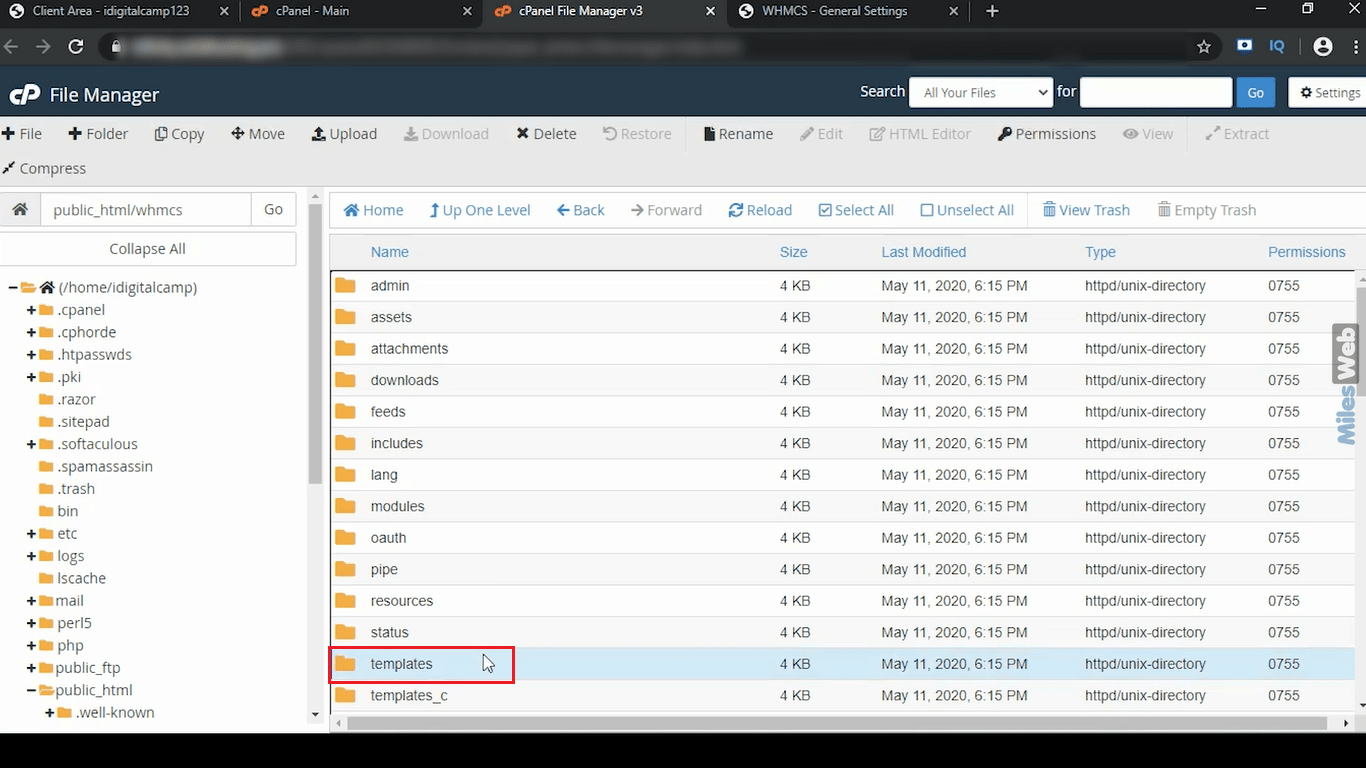
Task: Expand the .cpanel tree folder
Action: 31,310
